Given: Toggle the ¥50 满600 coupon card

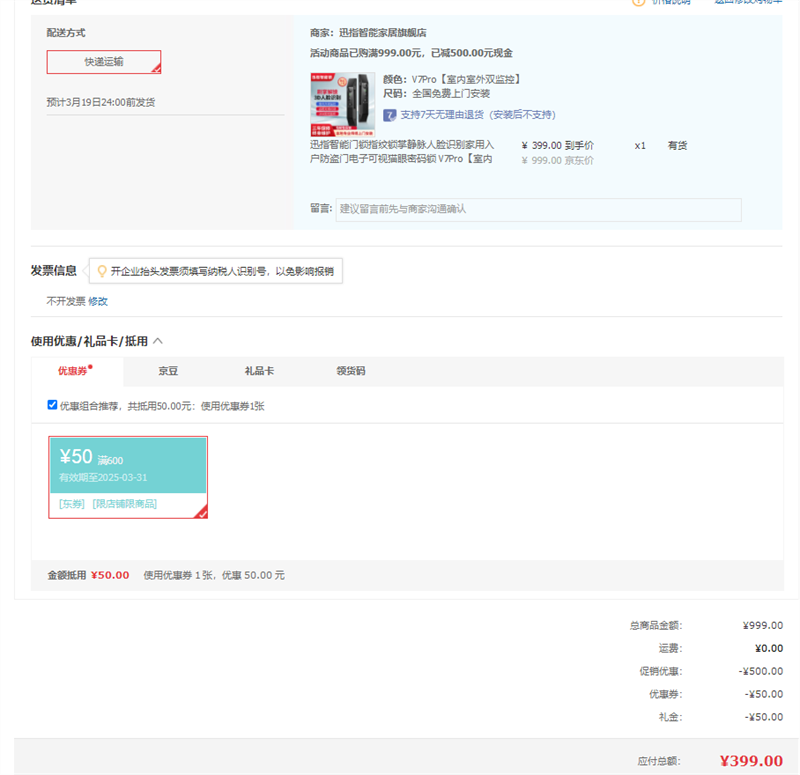Looking at the screenshot, I should pyautogui.click(x=128, y=466).
